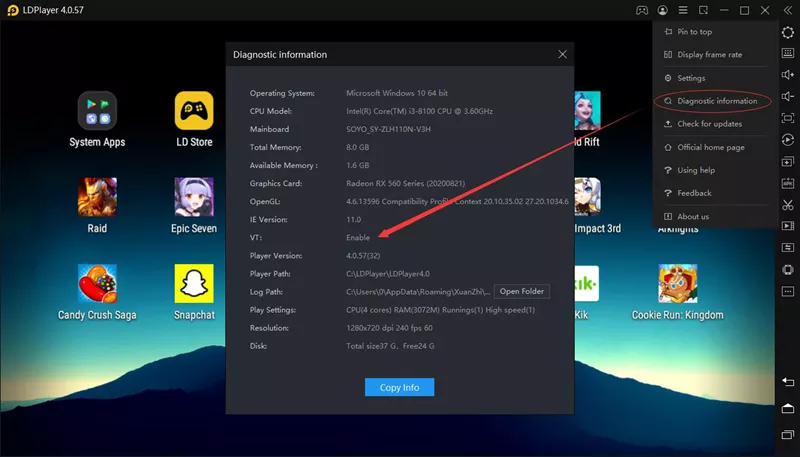Open Candy Crush Saga
This screenshot has width=800, height=457.
97,292
